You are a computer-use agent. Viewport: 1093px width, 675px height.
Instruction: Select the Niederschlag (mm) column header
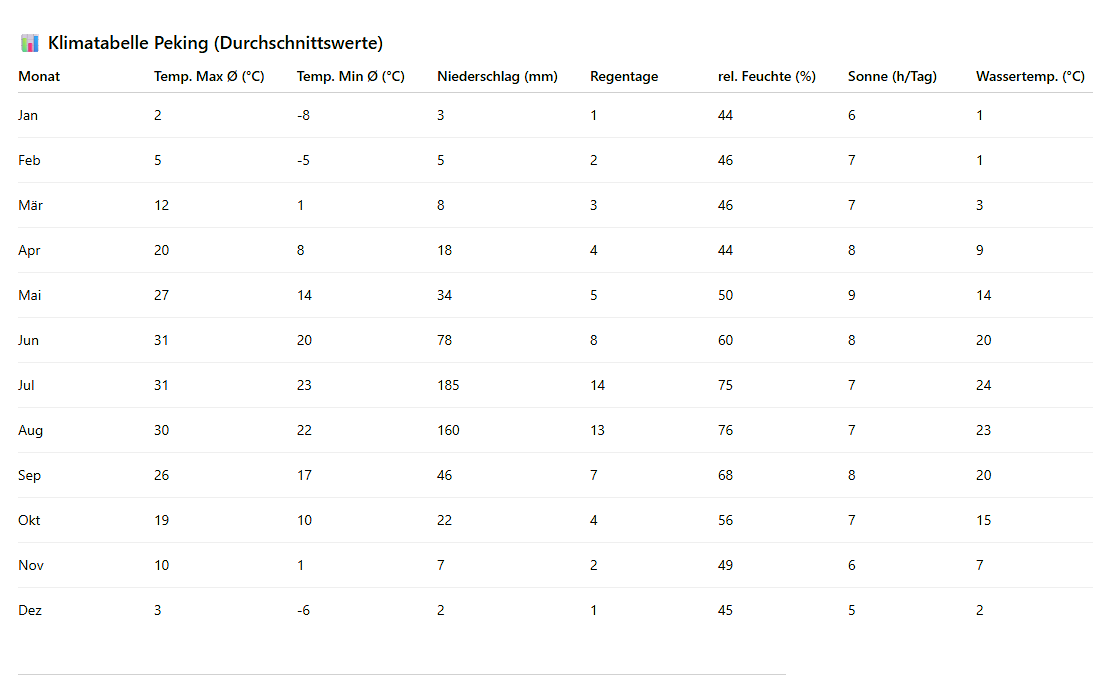pyautogui.click(x=497, y=76)
